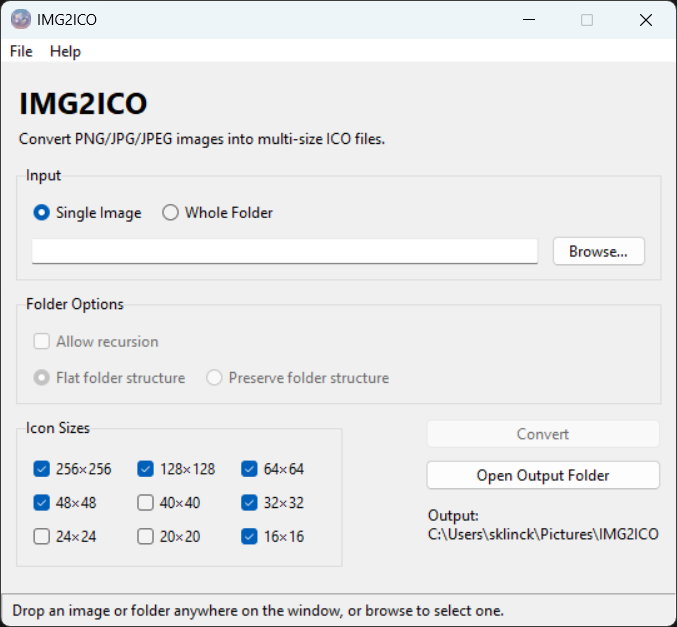Toggle the 64×64 size checkbox
Screen dimensions: 677x627
(x=250, y=469)
